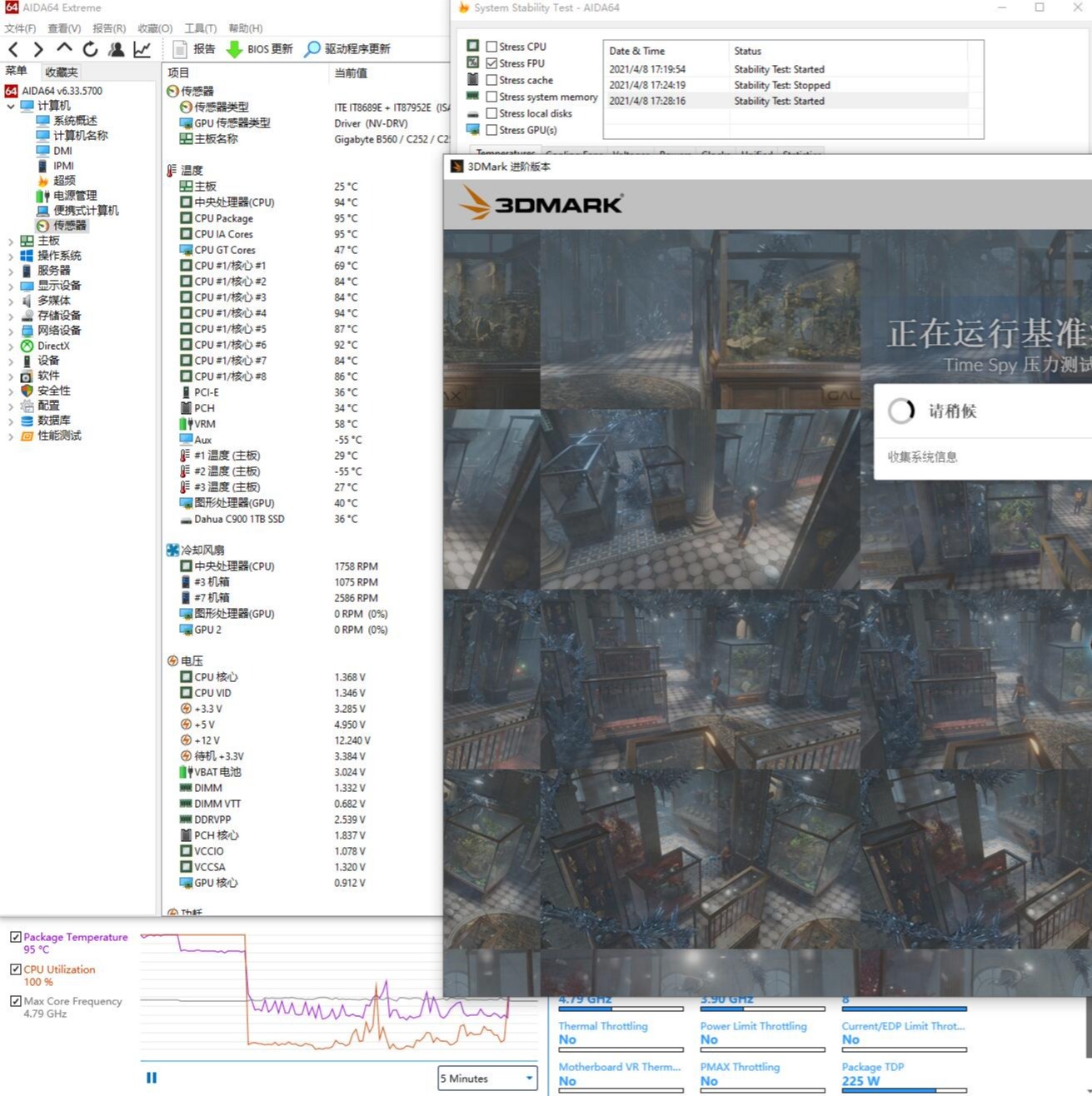
Task: Go back with the AIDA64 back arrow
Action: pos(13,49)
